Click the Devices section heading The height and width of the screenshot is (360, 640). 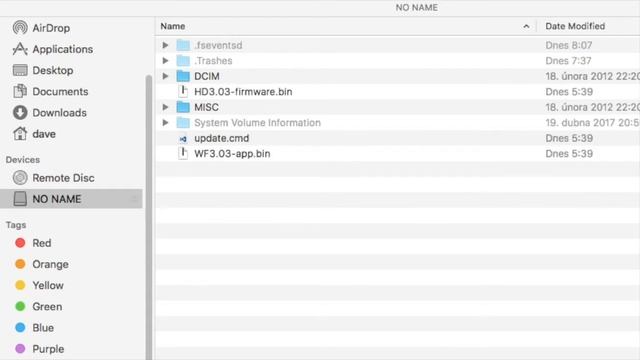23,160
